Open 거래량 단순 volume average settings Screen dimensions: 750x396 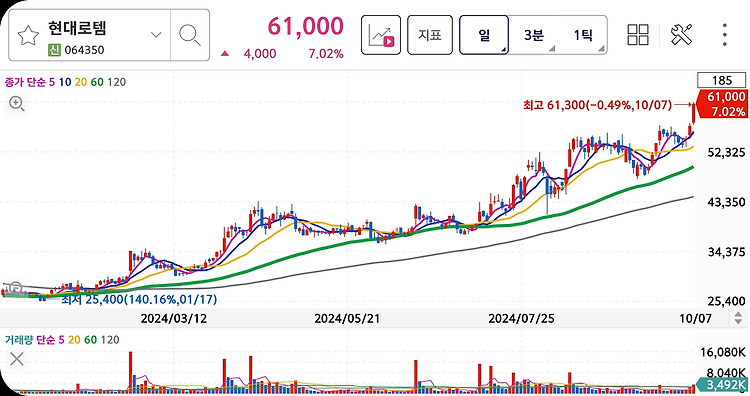pyautogui.click(x=30, y=340)
